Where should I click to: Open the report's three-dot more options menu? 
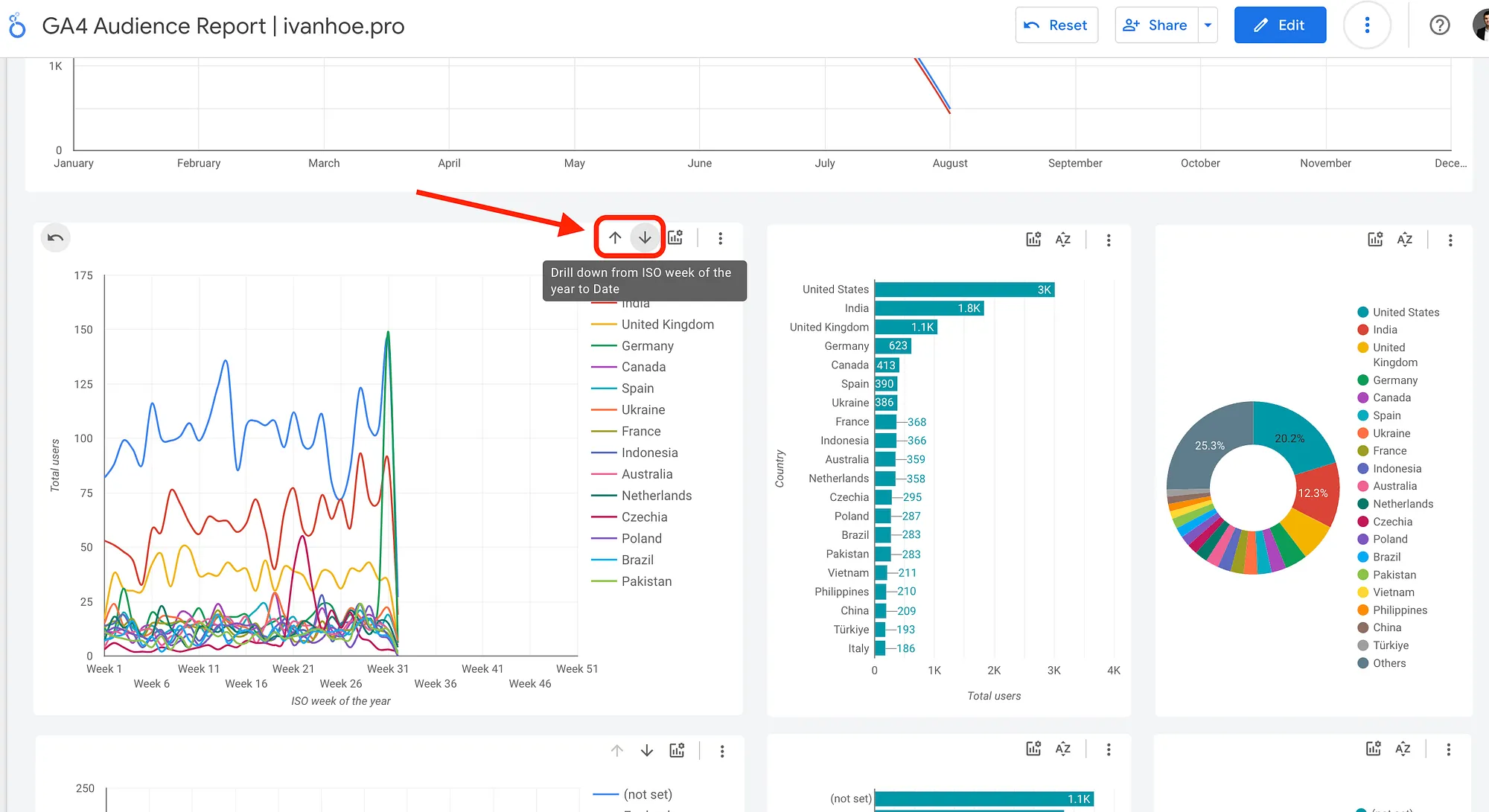pos(1367,25)
